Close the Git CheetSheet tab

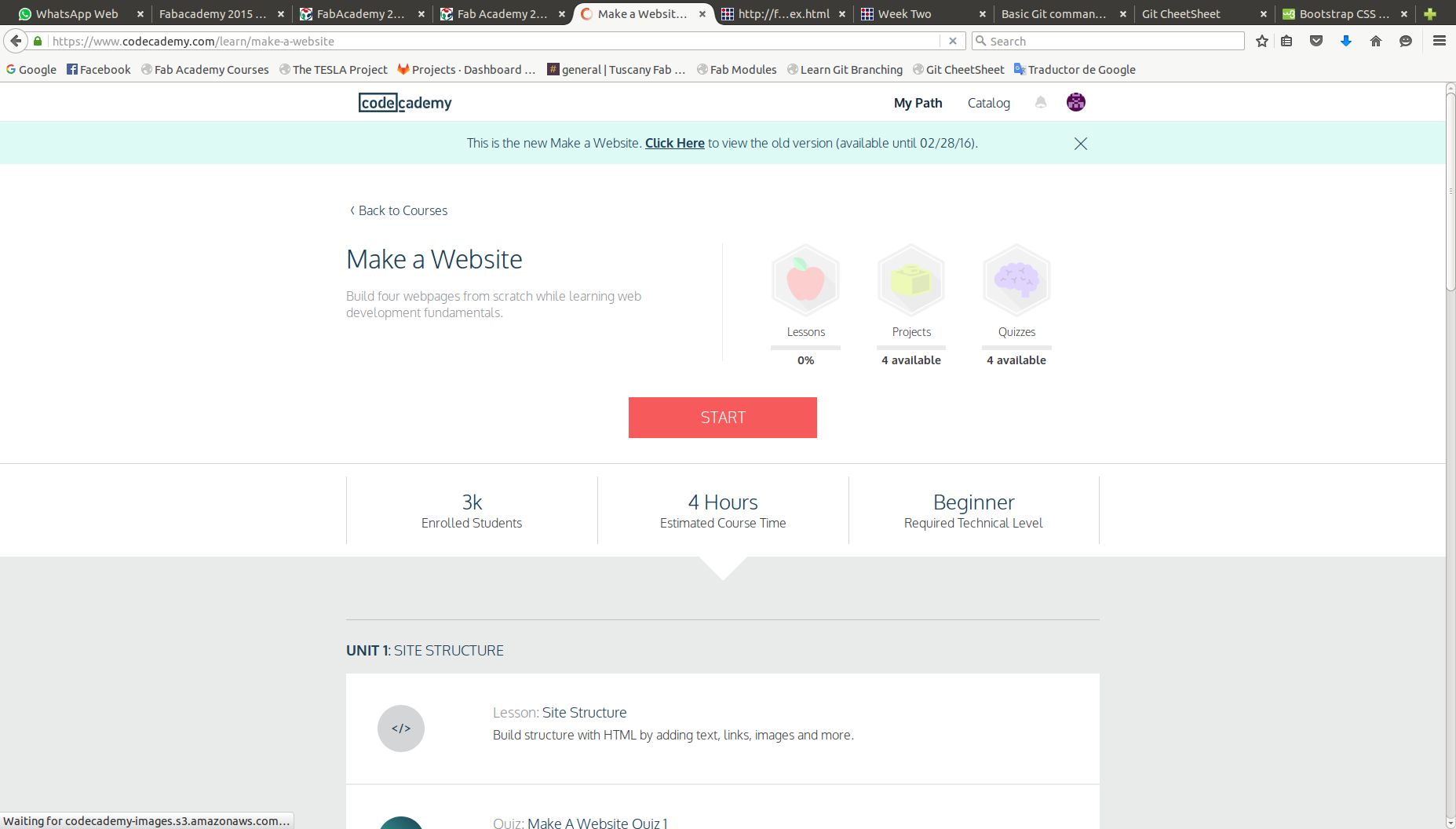(1264, 14)
